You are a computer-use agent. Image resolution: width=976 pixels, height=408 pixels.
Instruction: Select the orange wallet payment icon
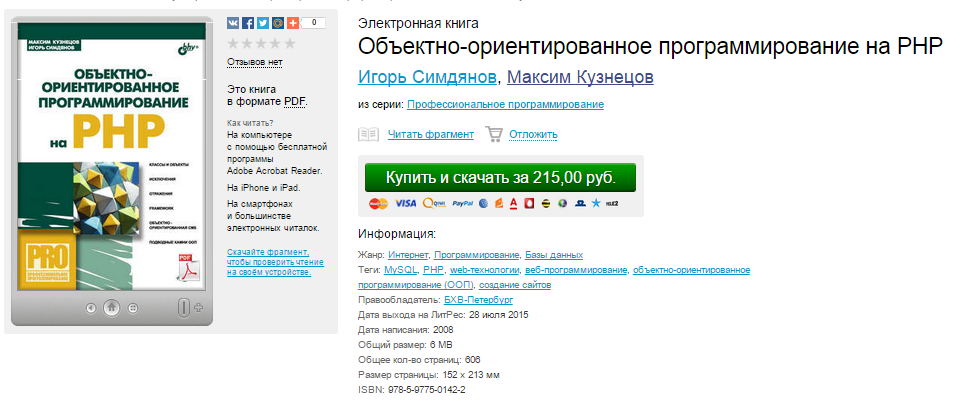(x=499, y=203)
